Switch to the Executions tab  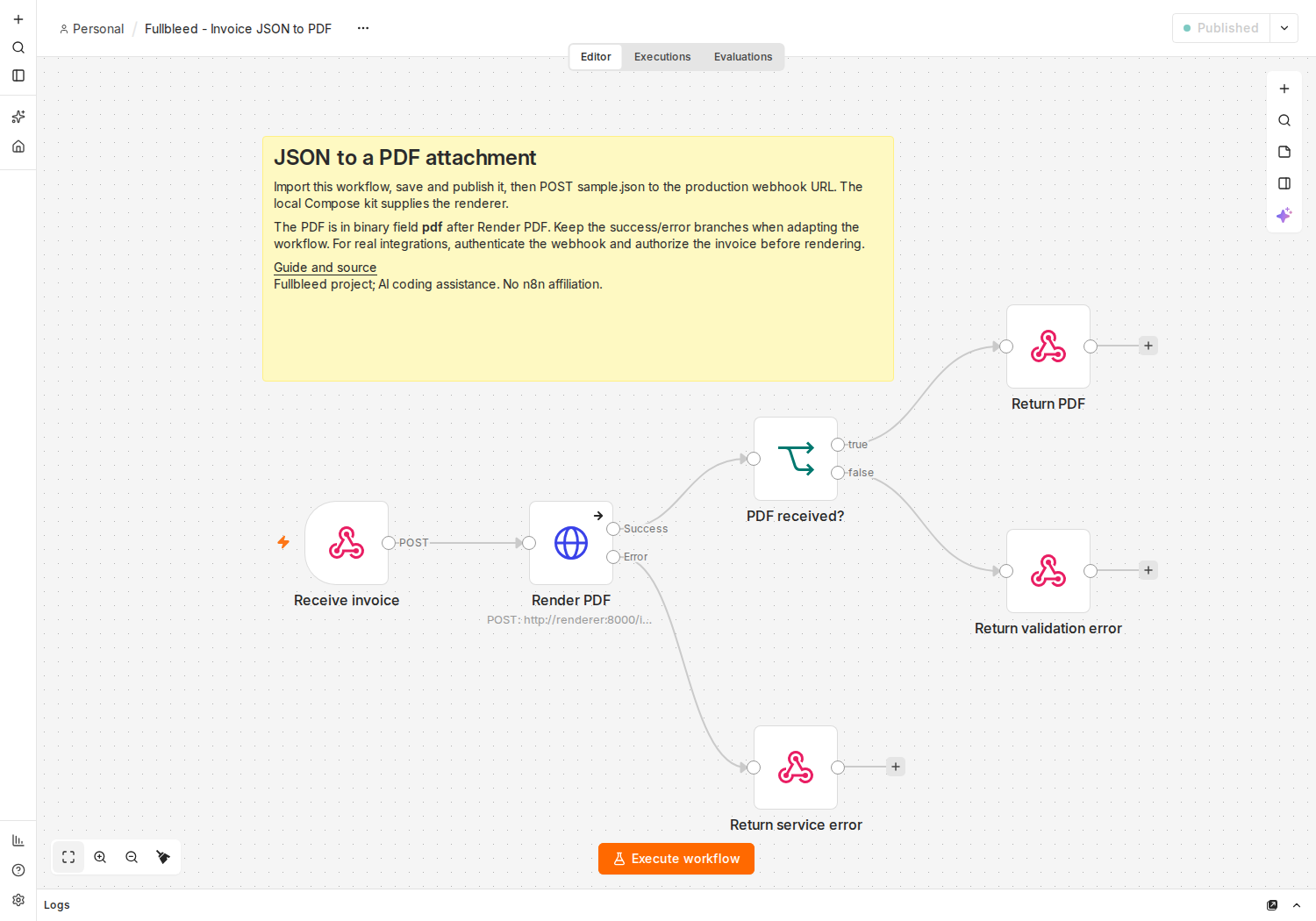662,57
